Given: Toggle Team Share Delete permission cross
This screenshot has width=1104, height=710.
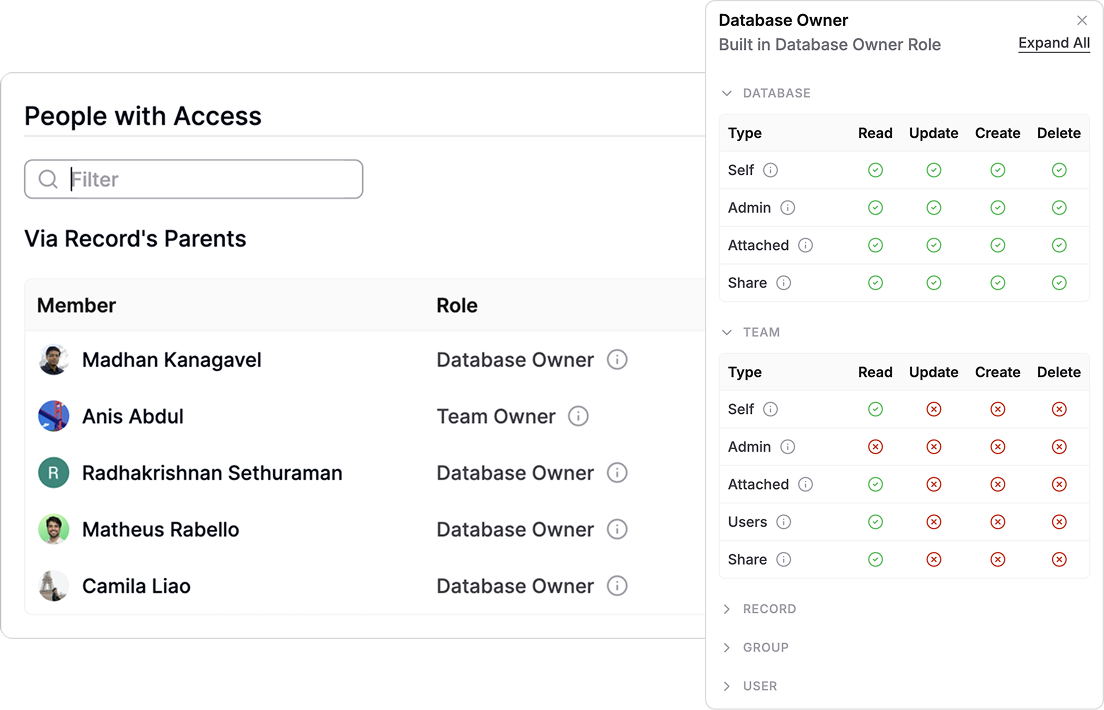Looking at the screenshot, I should pyautogui.click(x=1059, y=560).
